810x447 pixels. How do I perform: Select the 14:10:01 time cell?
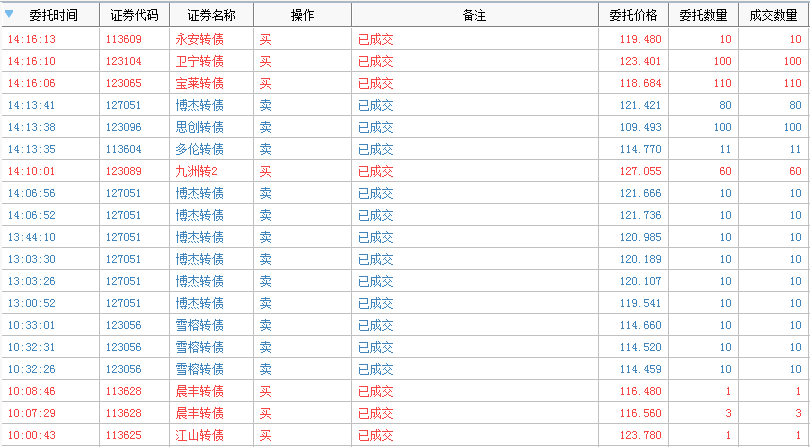click(32, 172)
